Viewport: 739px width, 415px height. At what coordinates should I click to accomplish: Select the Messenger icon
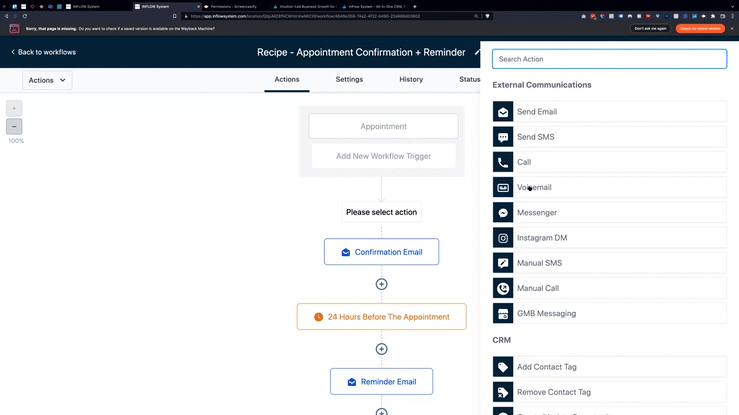coord(503,212)
